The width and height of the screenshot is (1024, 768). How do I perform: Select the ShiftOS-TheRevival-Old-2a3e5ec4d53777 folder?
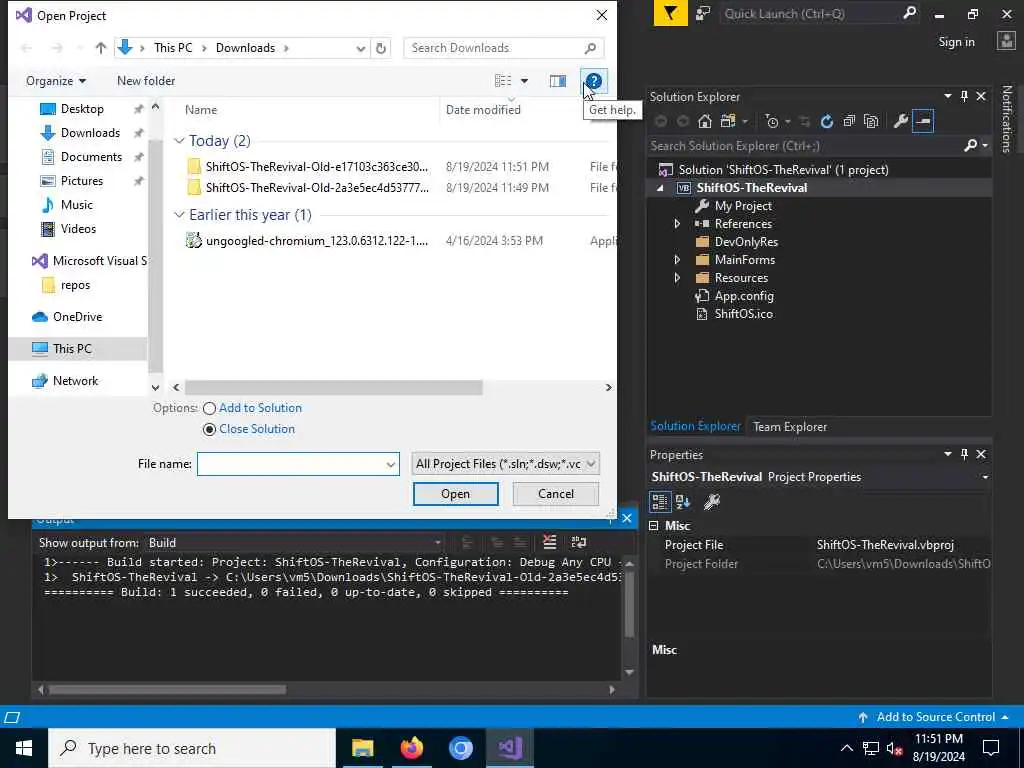point(317,187)
